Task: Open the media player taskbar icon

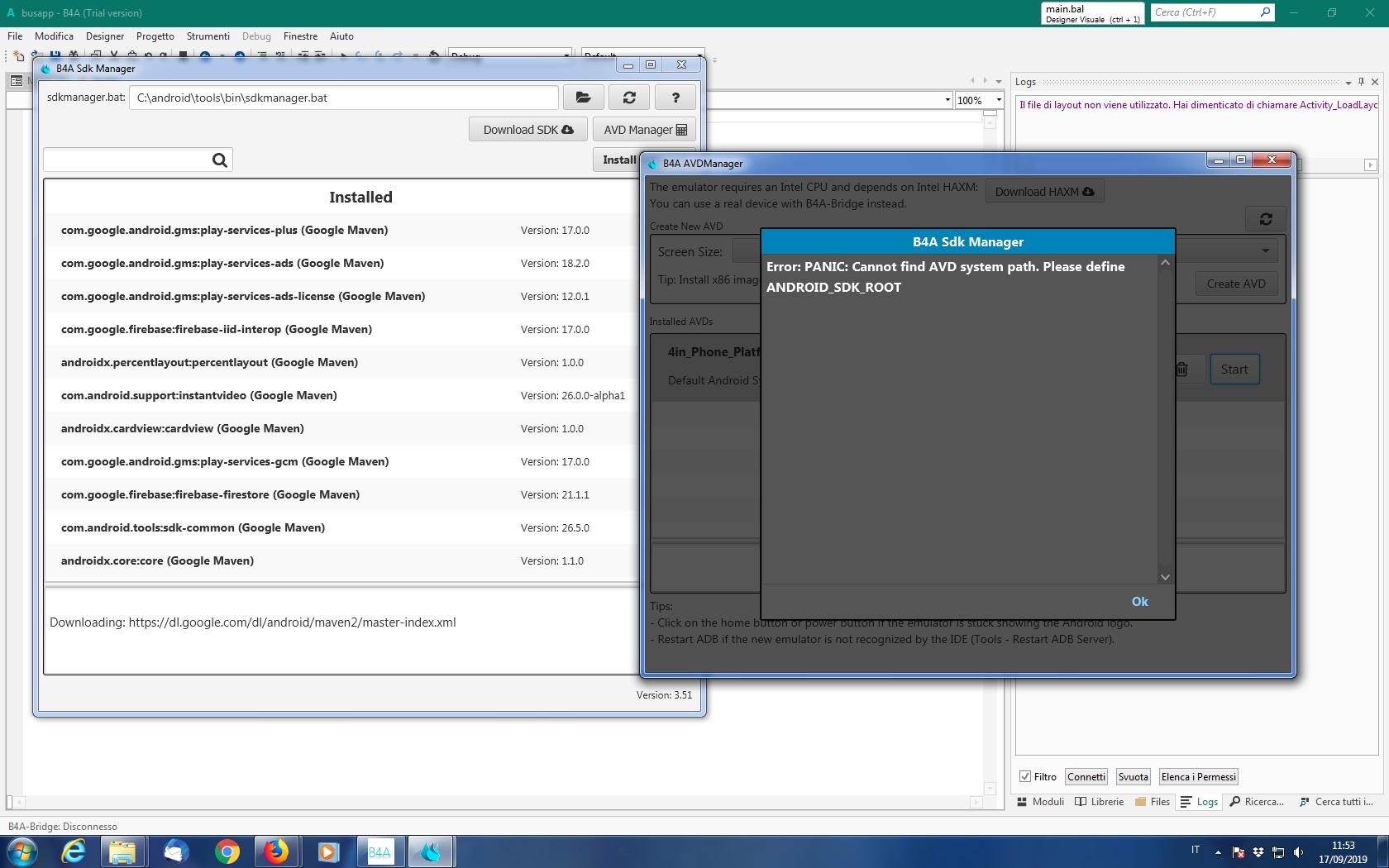Action: tap(328, 851)
